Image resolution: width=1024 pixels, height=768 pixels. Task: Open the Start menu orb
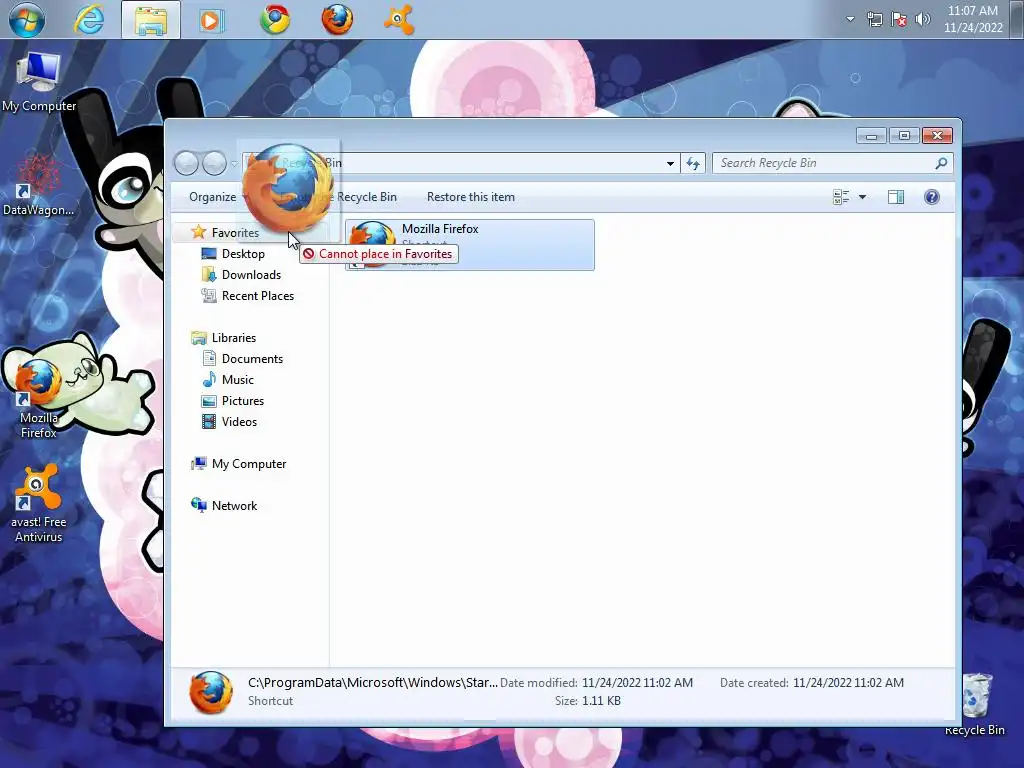point(26,19)
